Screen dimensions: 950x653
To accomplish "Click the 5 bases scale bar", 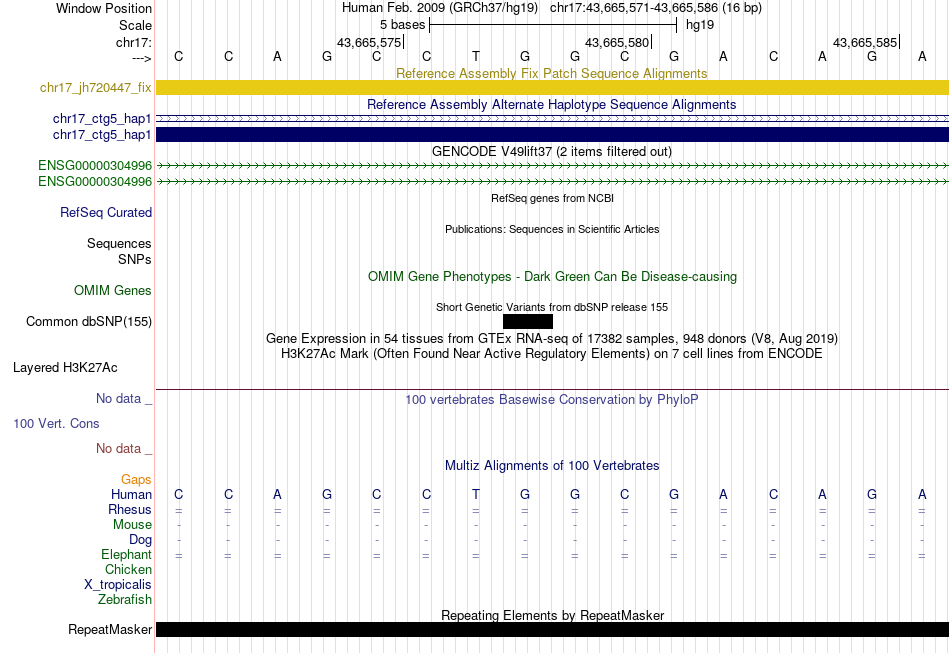I will tap(553, 25).
